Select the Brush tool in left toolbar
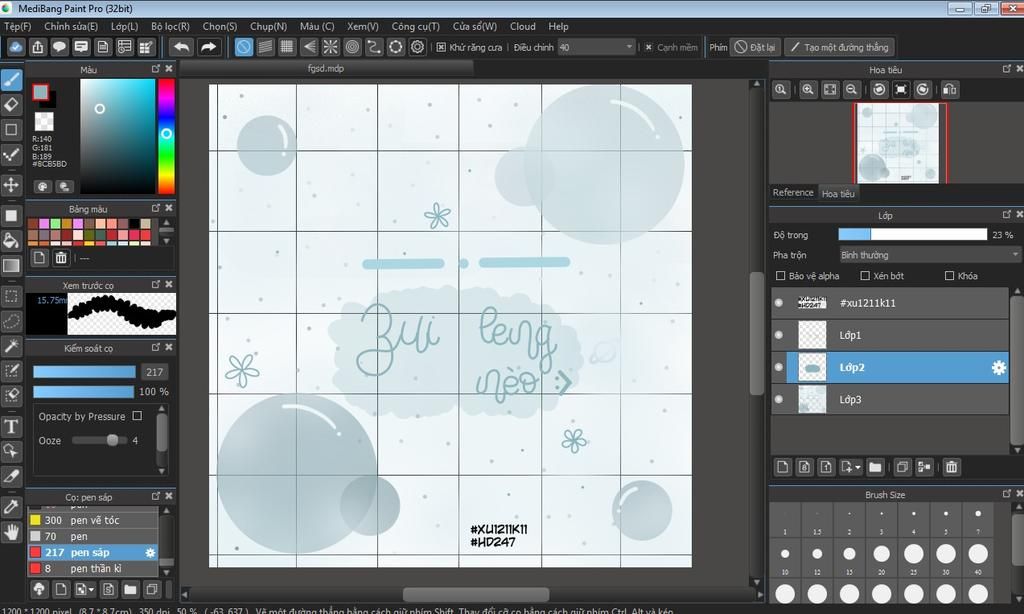Viewport: 1024px width, 614px height. (11, 80)
